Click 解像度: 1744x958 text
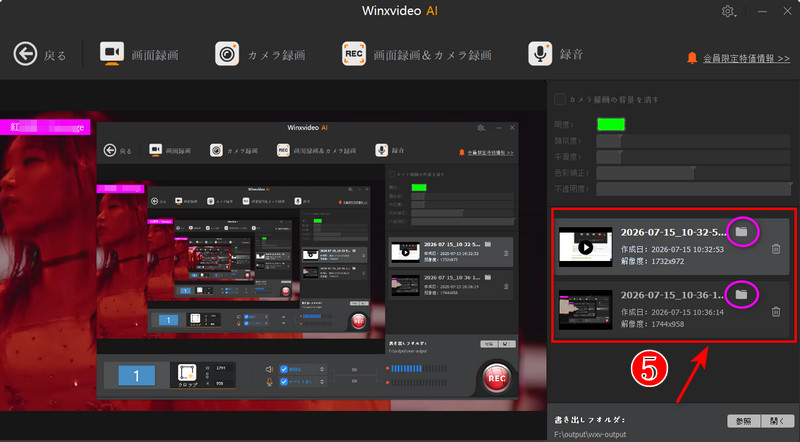 [653, 324]
